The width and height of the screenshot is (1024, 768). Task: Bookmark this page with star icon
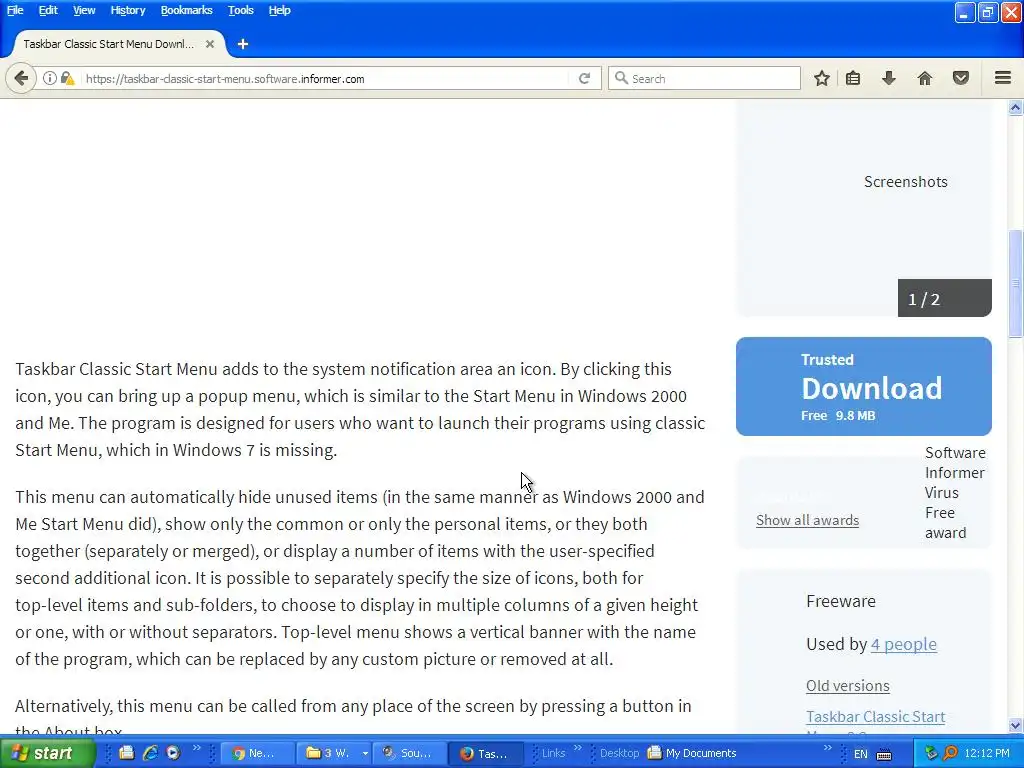(x=822, y=78)
